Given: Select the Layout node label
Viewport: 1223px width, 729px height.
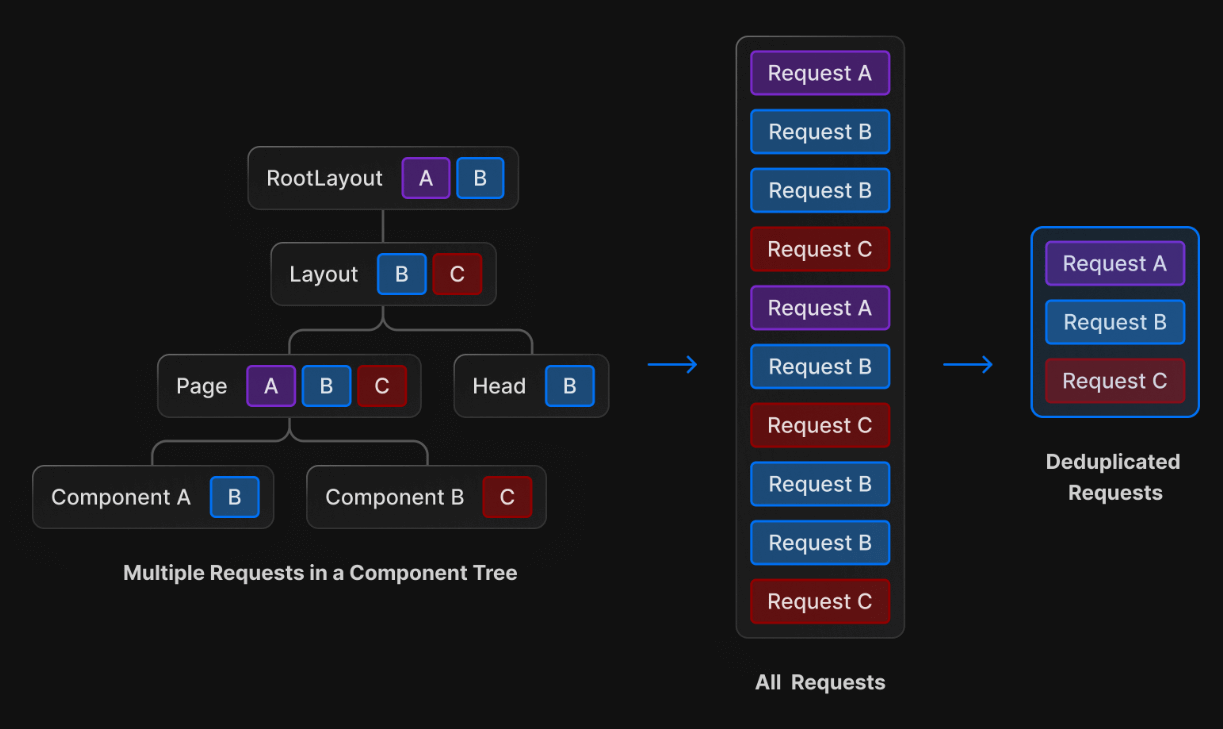Looking at the screenshot, I should pos(324,274).
